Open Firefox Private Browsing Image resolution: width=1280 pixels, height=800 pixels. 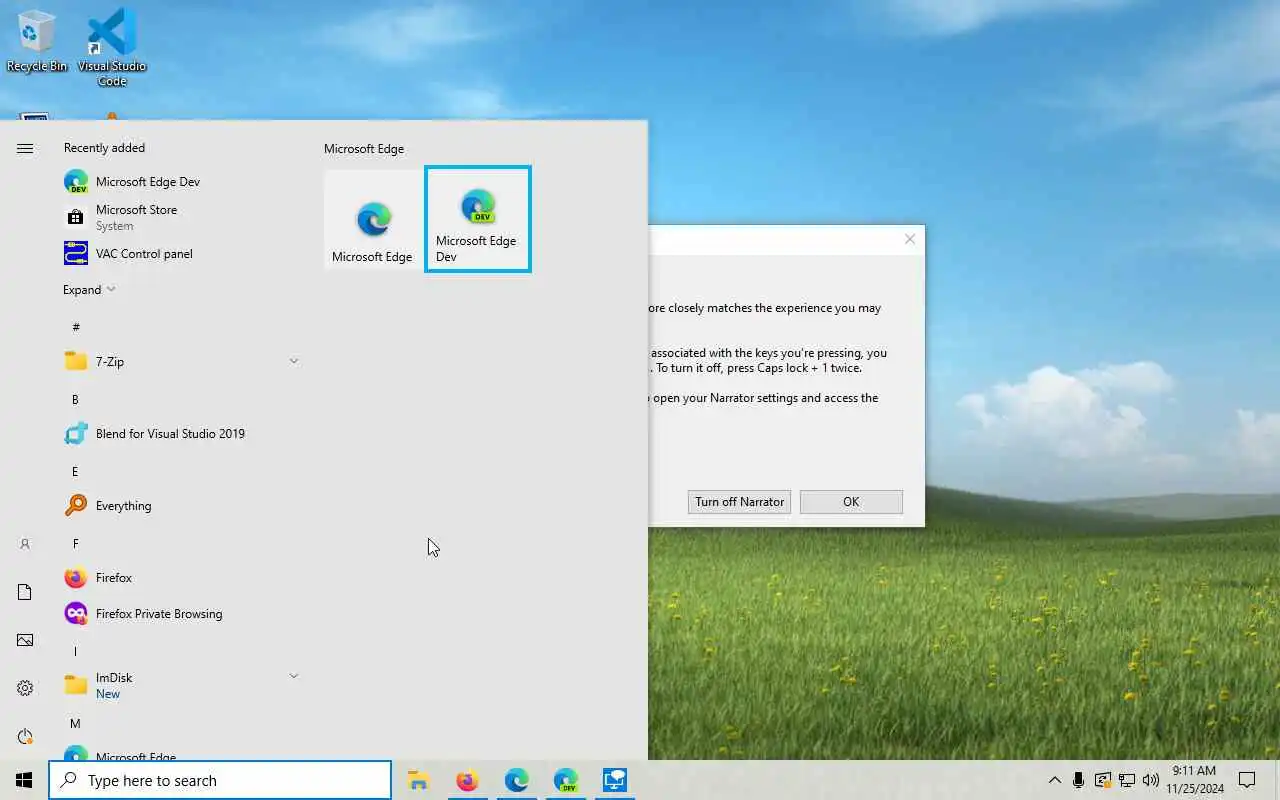(180, 614)
